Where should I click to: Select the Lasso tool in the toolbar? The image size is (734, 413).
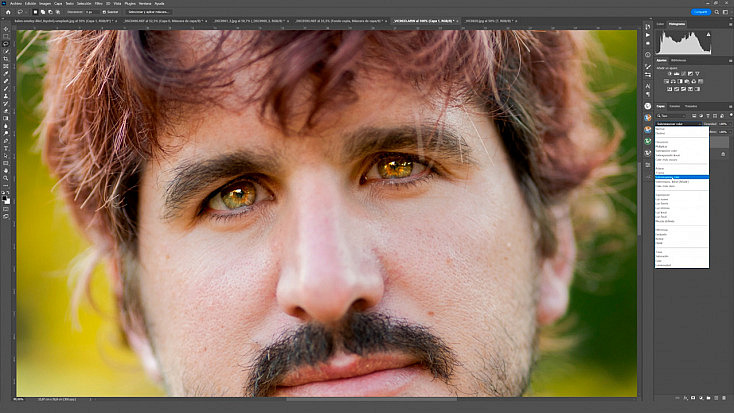pos(6,44)
